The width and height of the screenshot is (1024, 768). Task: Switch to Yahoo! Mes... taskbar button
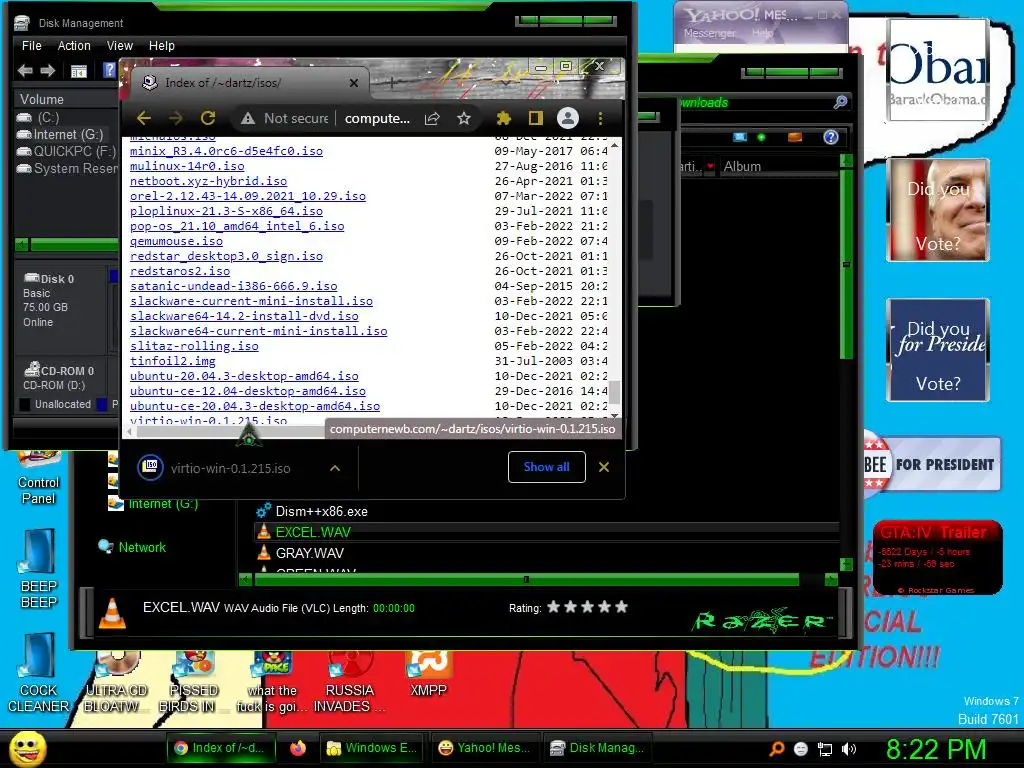[x=484, y=748]
